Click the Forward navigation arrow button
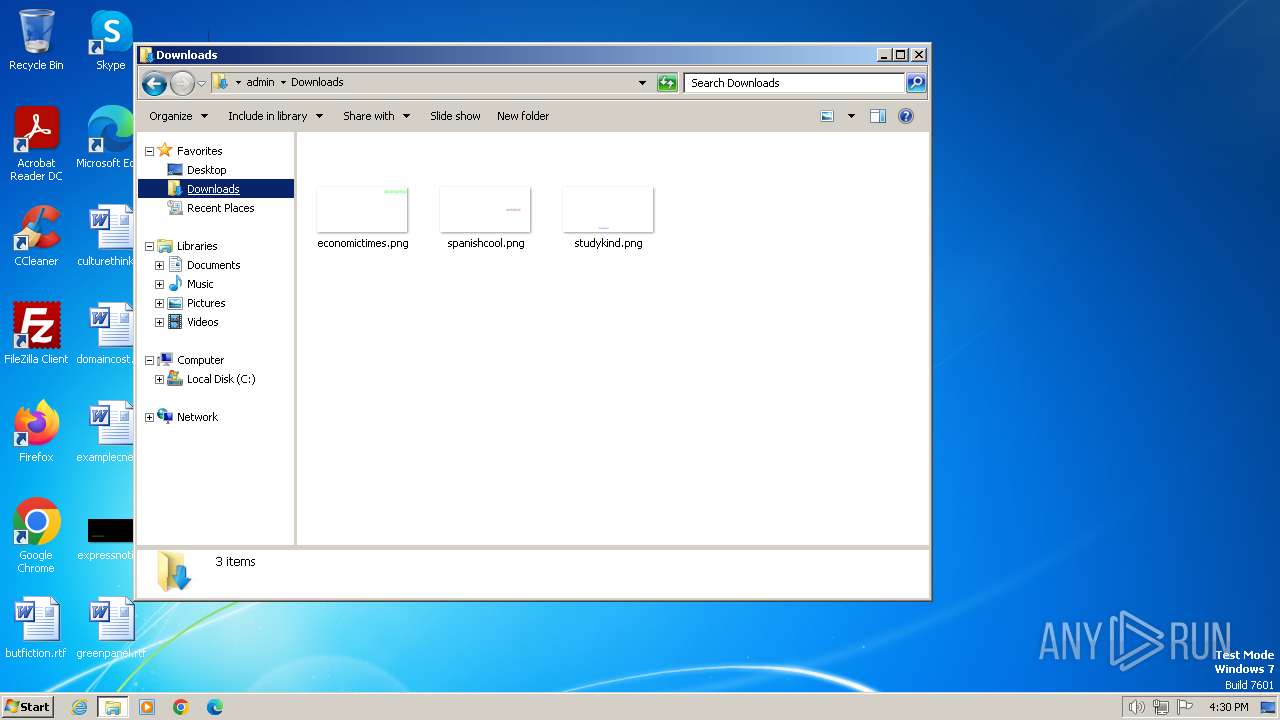The width and height of the screenshot is (1280, 720). [182, 83]
